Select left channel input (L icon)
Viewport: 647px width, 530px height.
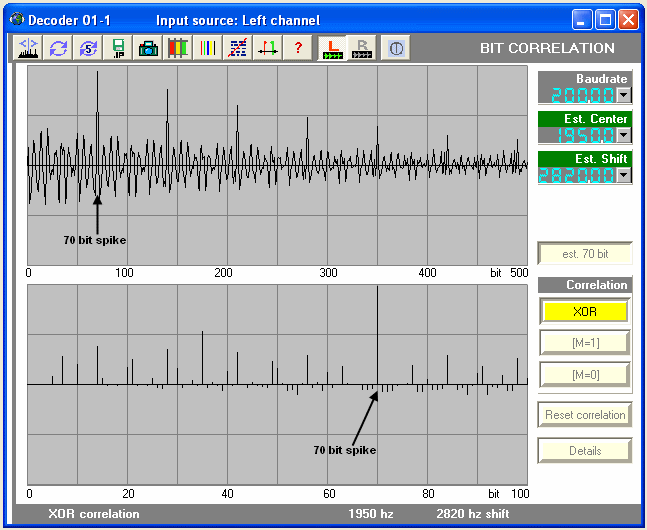(332, 47)
